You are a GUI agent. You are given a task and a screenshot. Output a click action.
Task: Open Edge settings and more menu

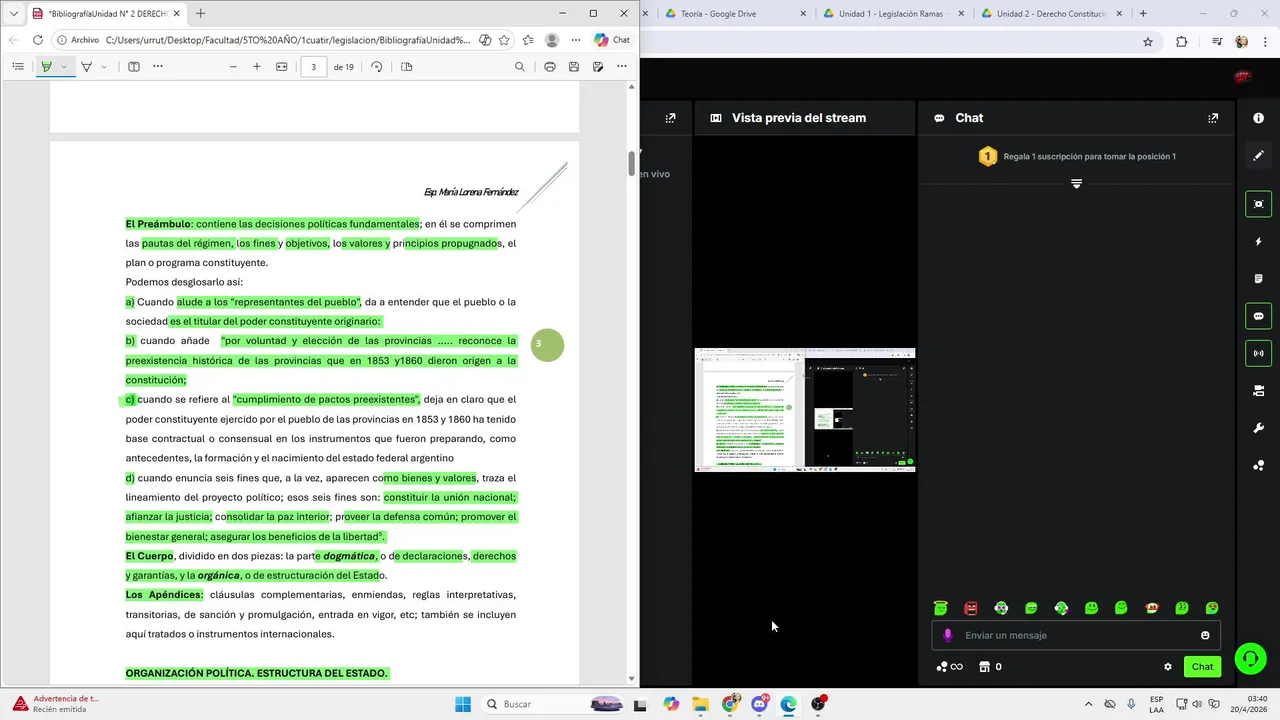[576, 40]
